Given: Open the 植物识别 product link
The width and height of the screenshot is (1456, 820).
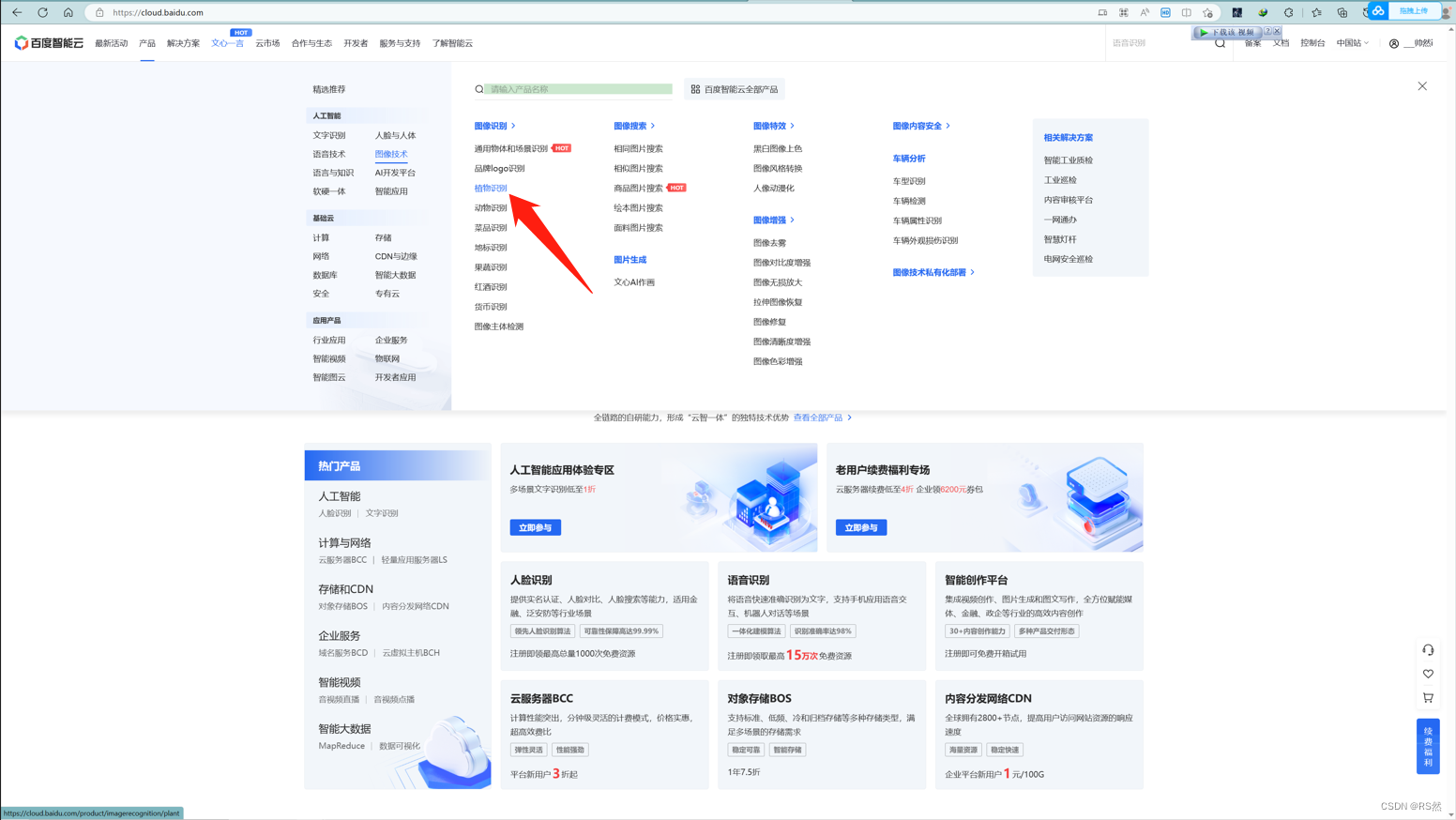Looking at the screenshot, I should click(491, 188).
